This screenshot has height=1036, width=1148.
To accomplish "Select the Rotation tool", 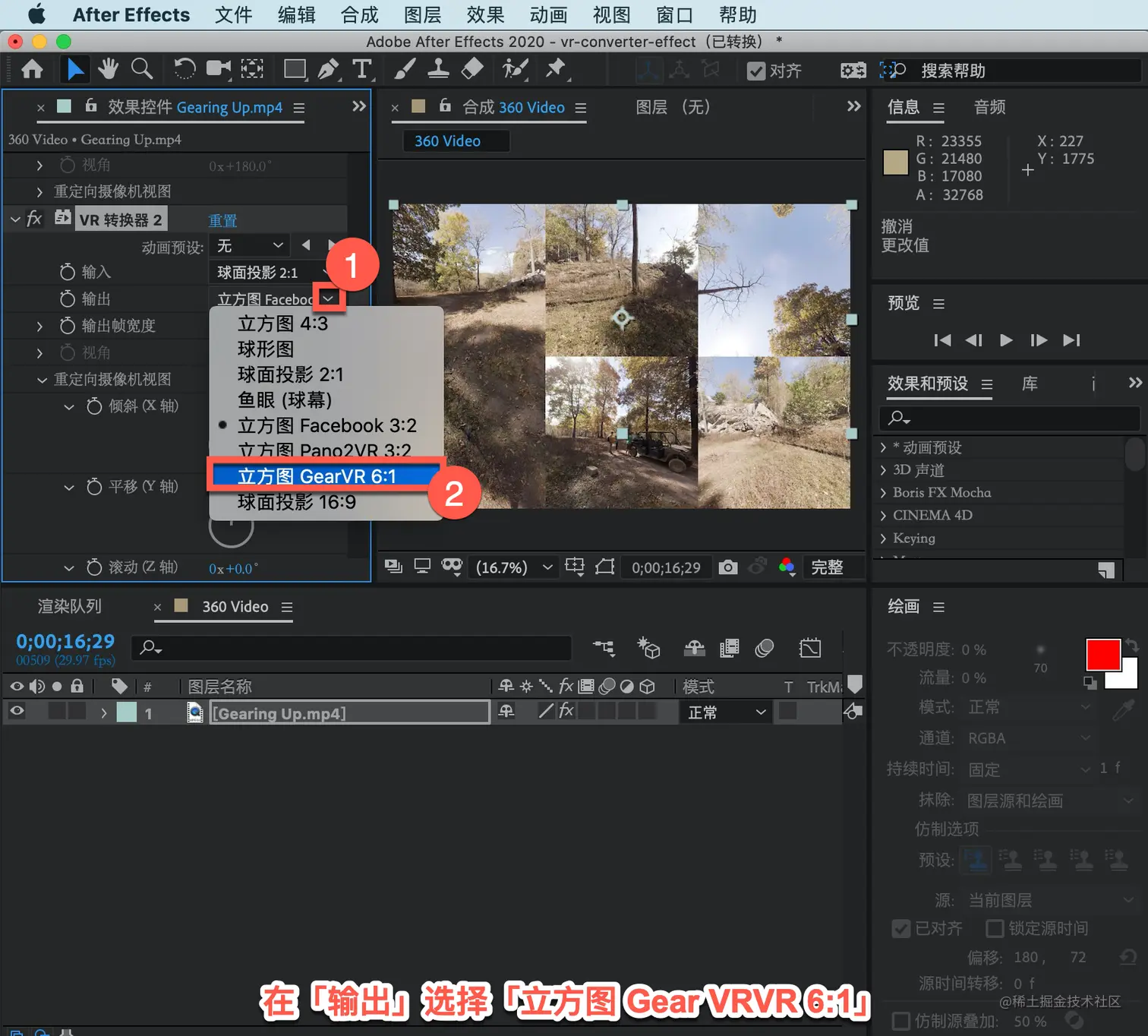I will pyautogui.click(x=184, y=70).
